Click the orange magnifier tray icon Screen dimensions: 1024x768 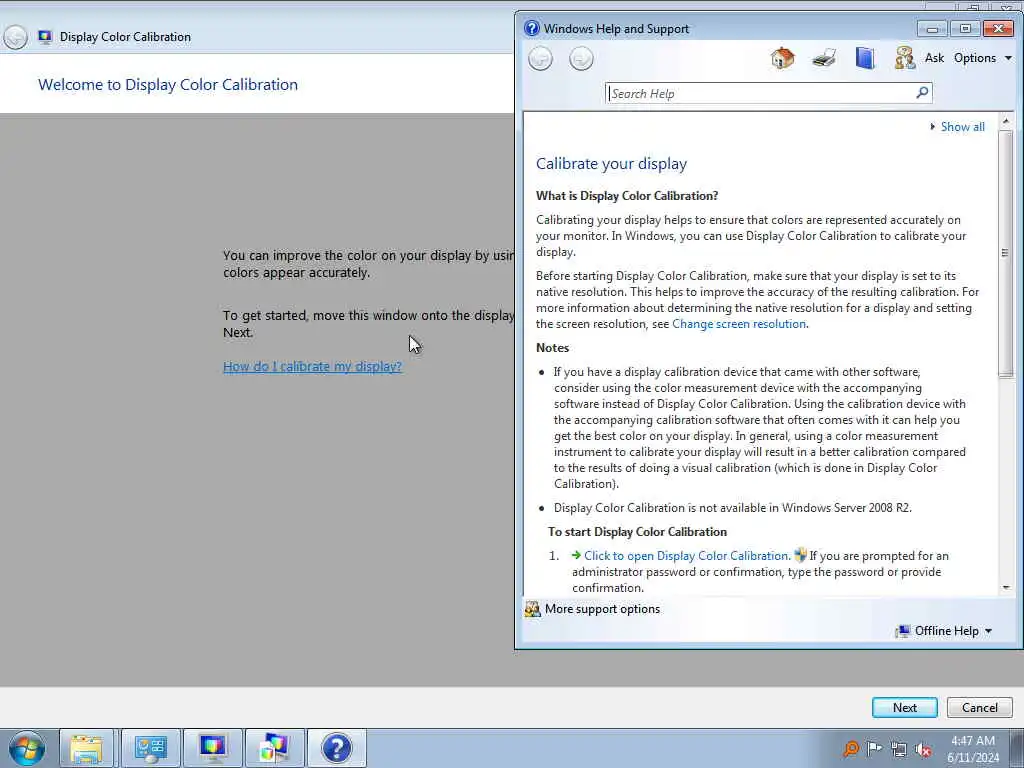(x=850, y=748)
